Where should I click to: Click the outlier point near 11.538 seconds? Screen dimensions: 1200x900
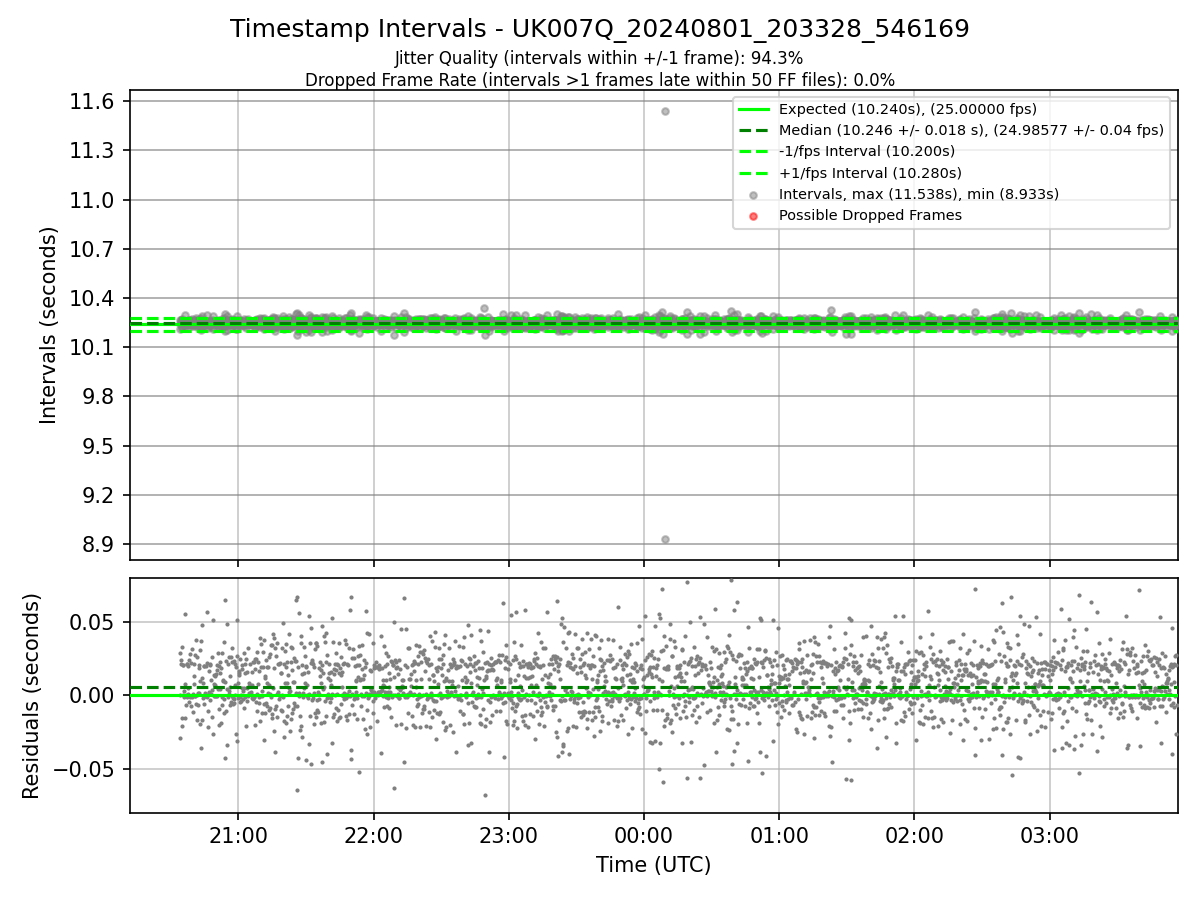665,111
